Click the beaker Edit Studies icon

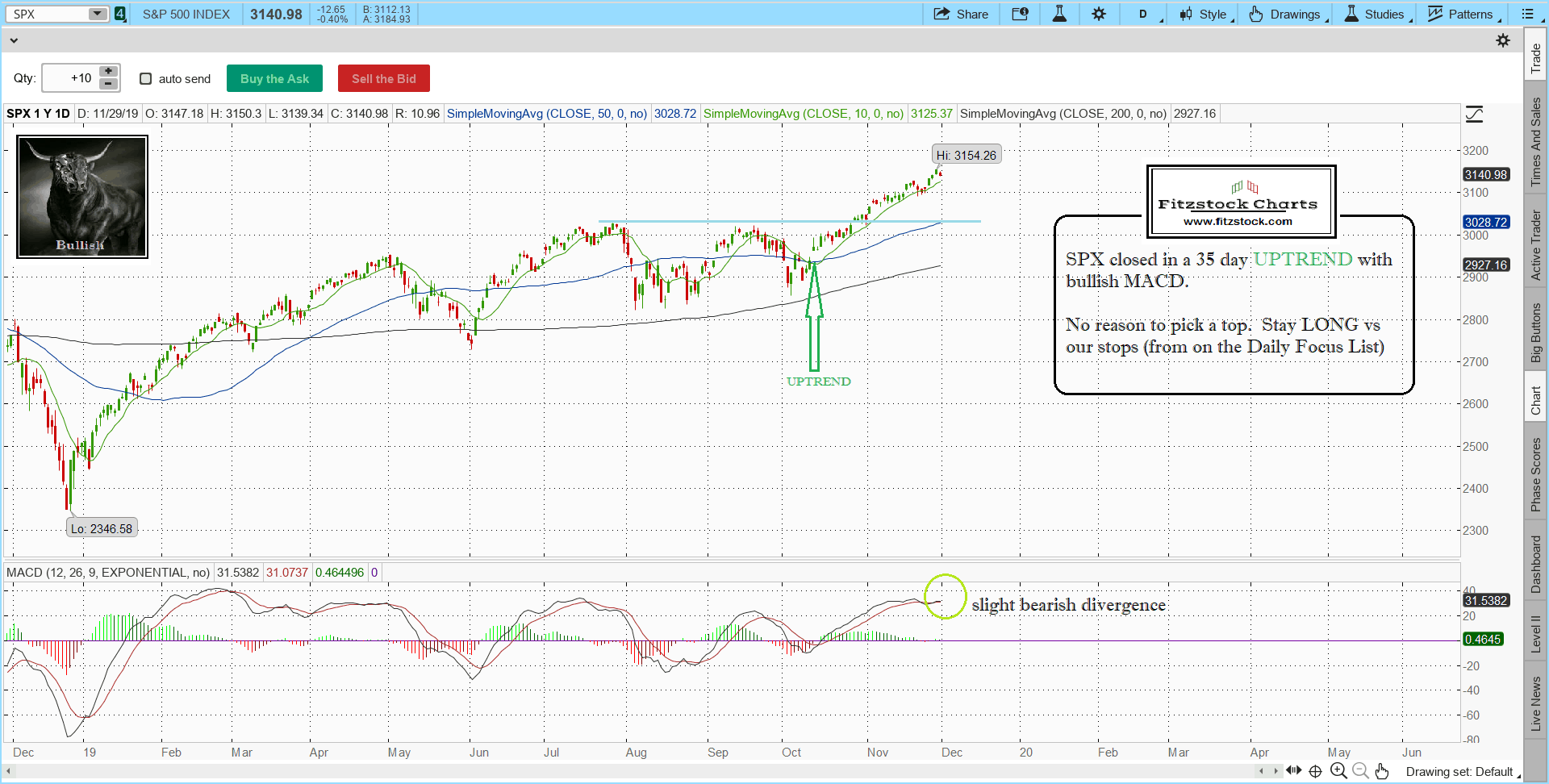click(1059, 14)
